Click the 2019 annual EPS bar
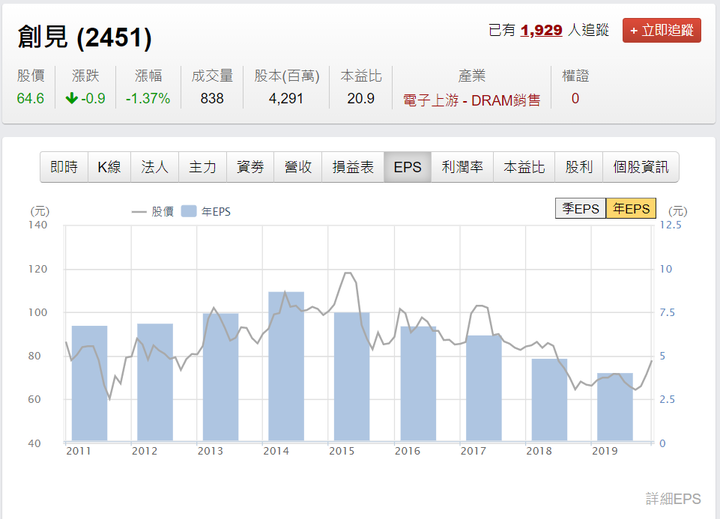This screenshot has height=519, width=720. [615, 407]
